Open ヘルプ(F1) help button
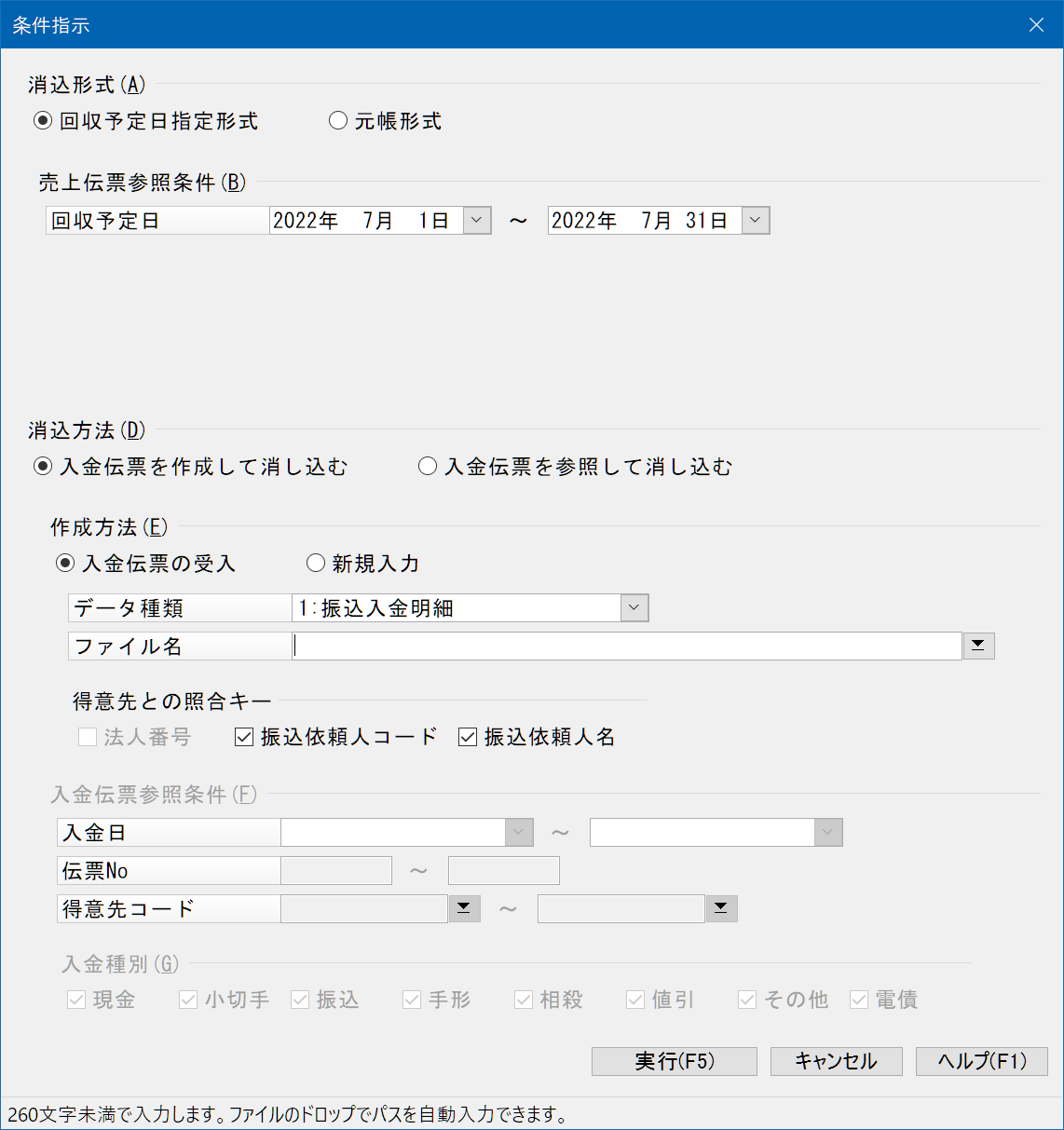The image size is (1064, 1130). click(981, 1061)
